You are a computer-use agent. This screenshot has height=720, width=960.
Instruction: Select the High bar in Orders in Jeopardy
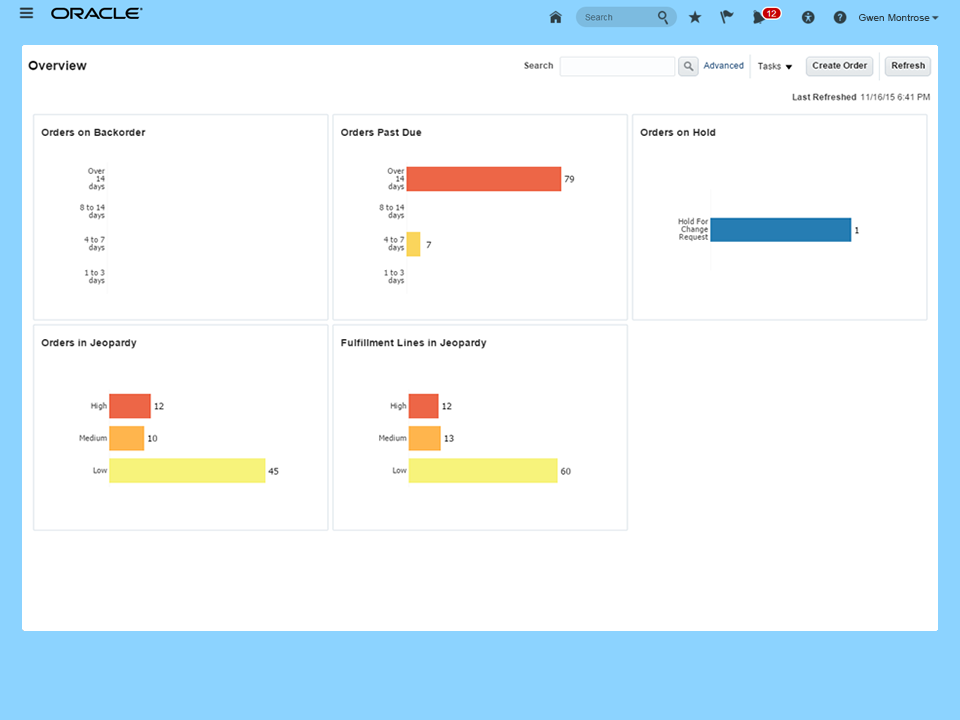130,406
